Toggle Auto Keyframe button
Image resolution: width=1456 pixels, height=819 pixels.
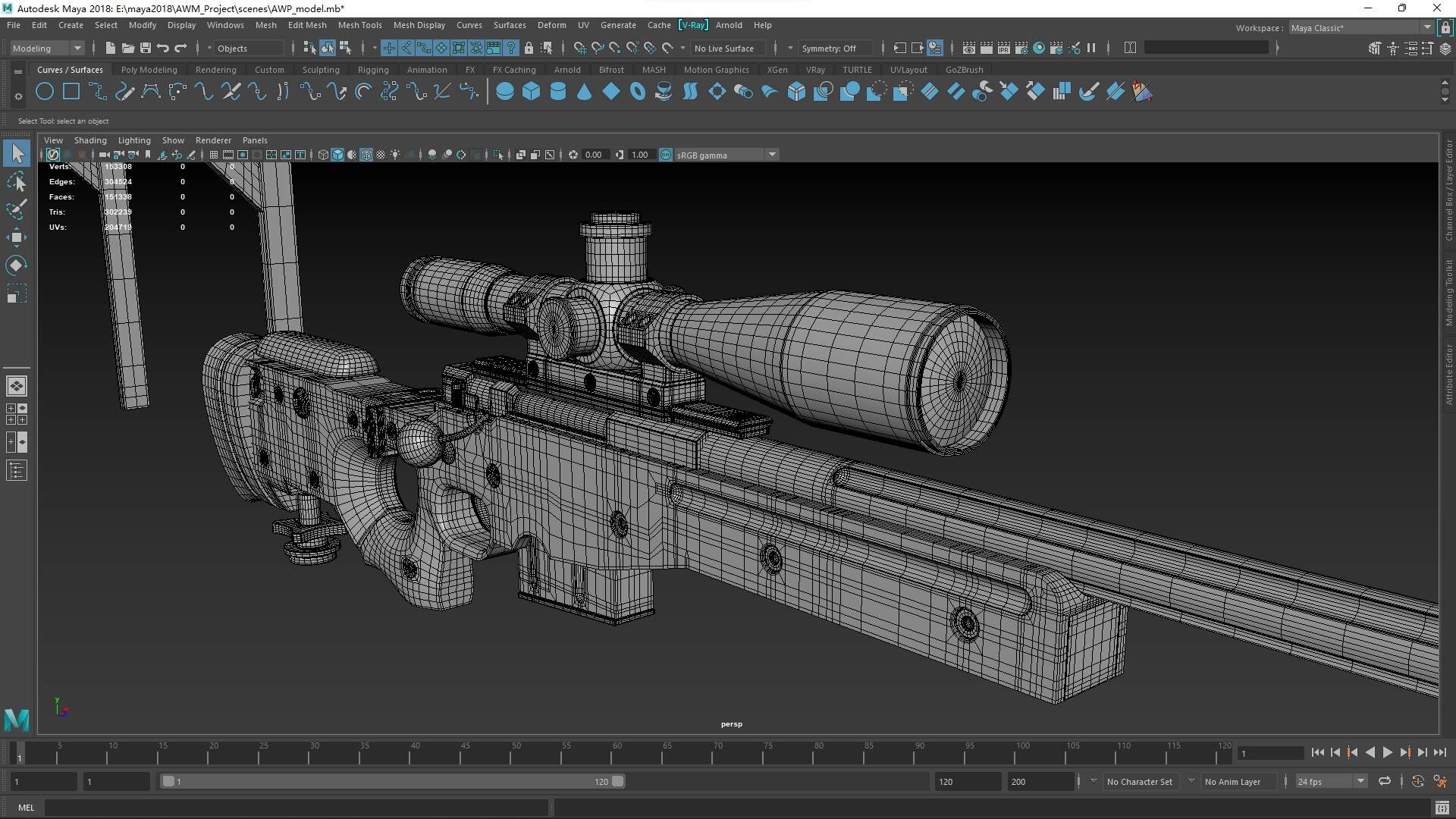coord(1417,781)
